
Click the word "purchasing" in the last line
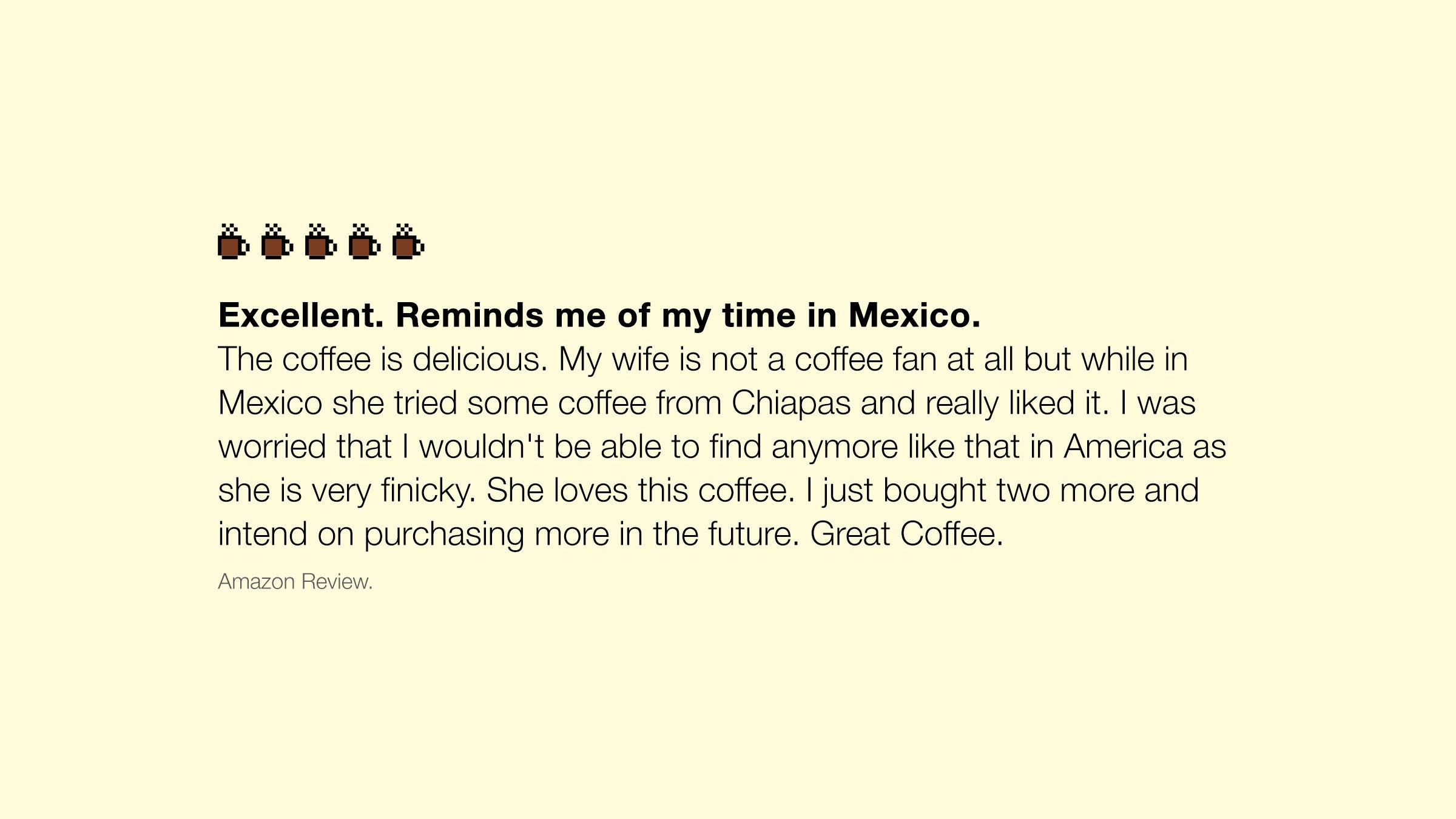444,534
